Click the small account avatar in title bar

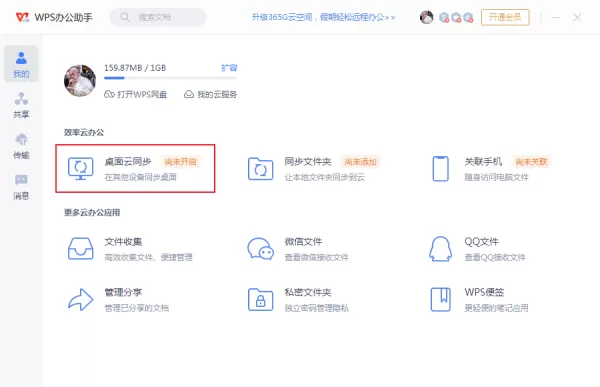click(x=426, y=17)
